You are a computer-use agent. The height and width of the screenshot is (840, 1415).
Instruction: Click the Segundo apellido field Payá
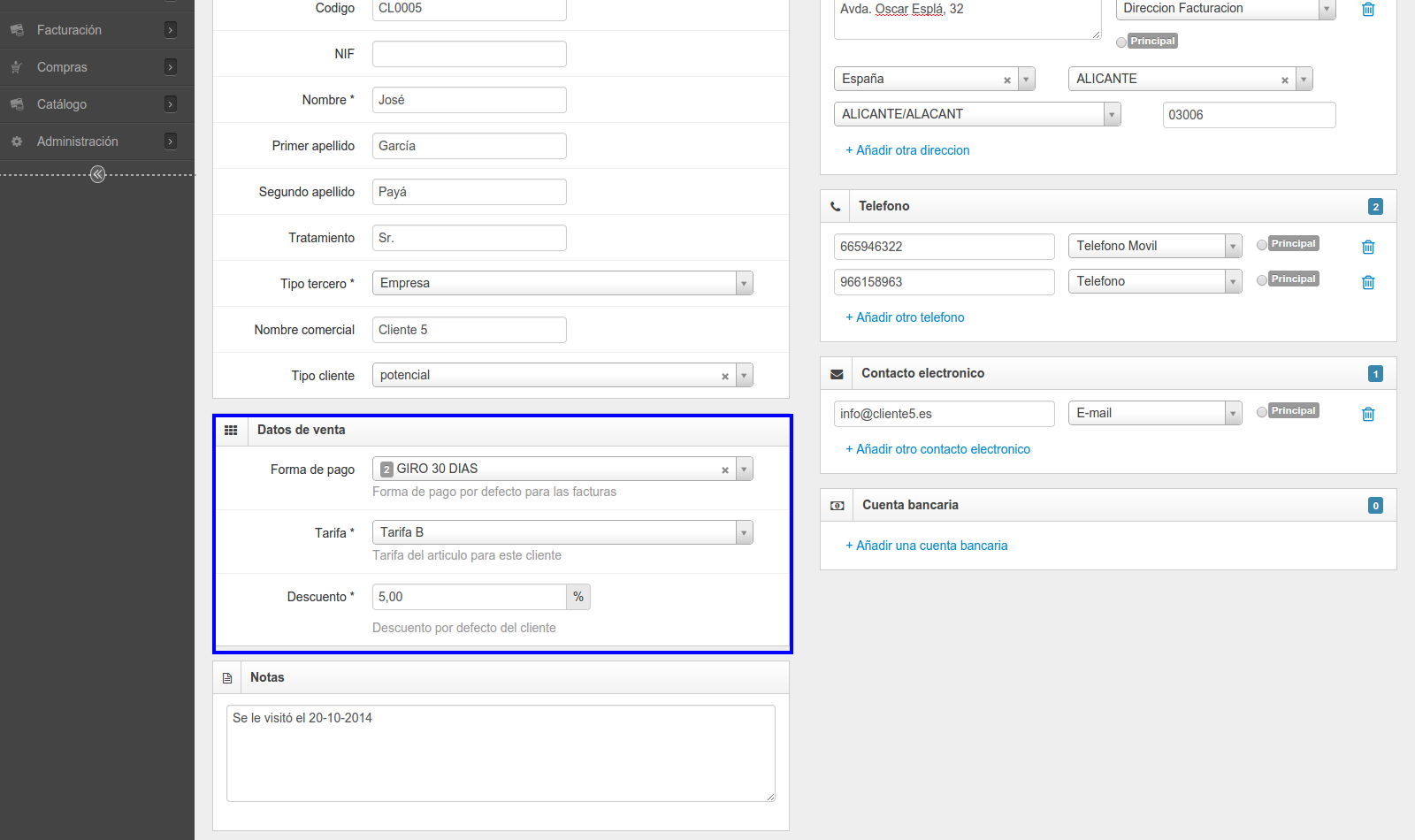[x=470, y=192]
